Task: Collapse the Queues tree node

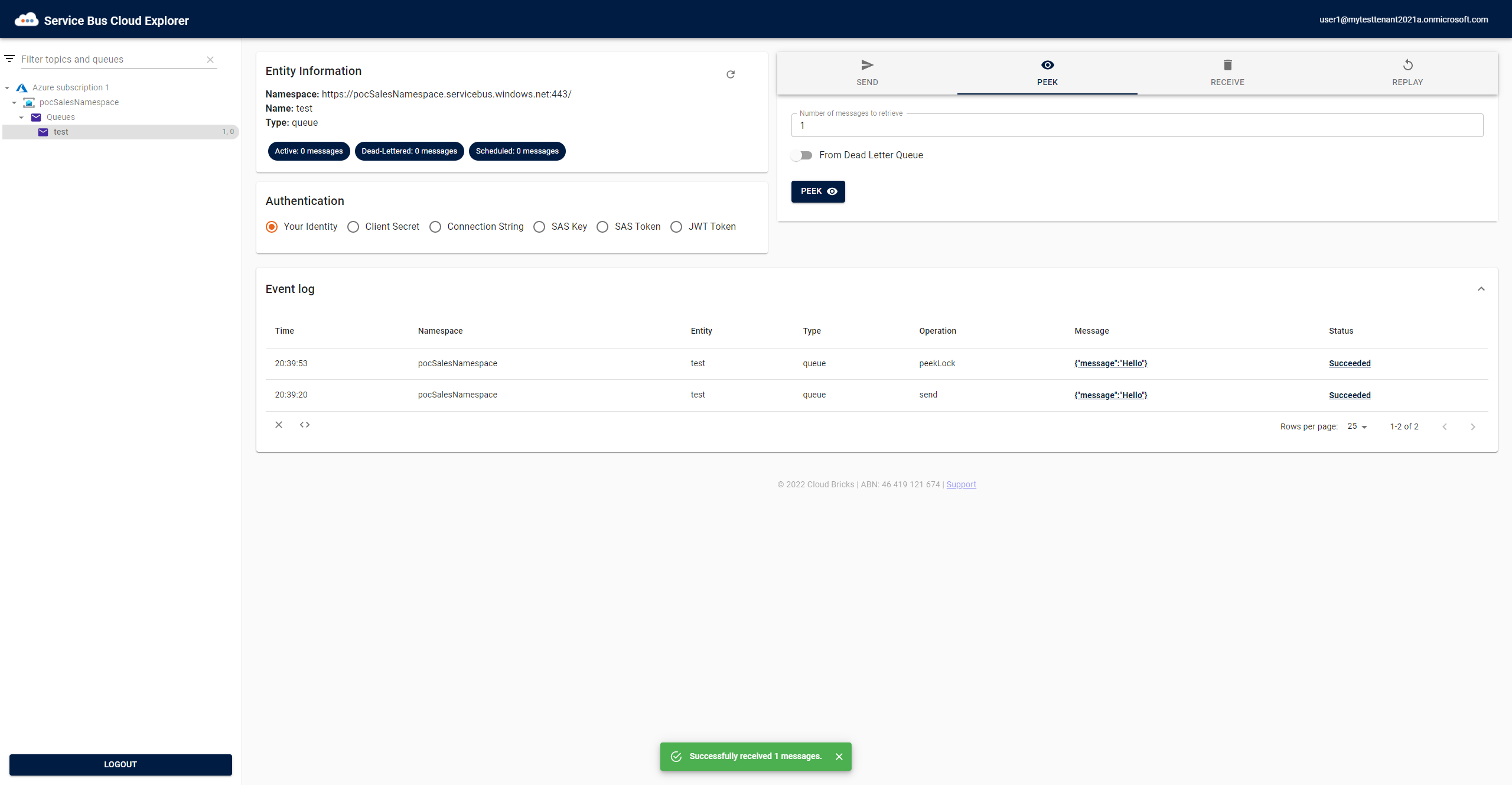Action: (21, 118)
